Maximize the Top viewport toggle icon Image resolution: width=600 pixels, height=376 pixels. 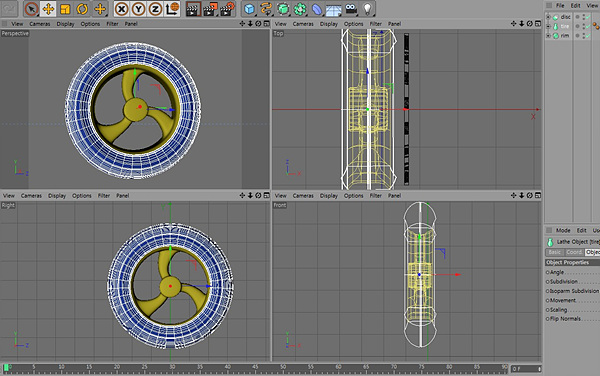(x=538, y=24)
